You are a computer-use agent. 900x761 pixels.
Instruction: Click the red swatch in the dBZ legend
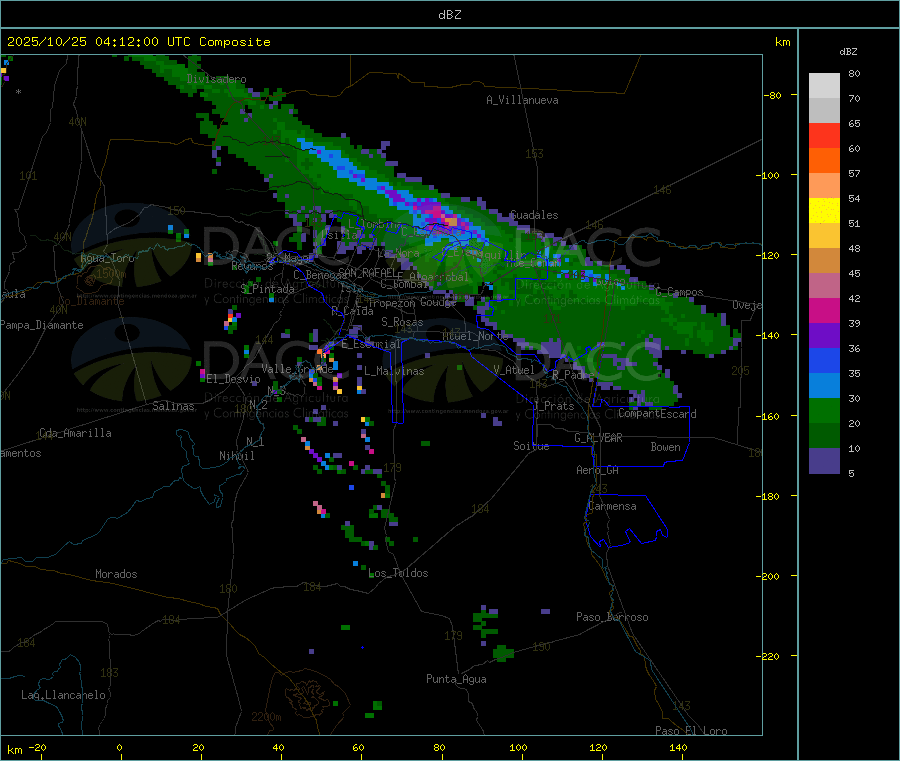824,135
